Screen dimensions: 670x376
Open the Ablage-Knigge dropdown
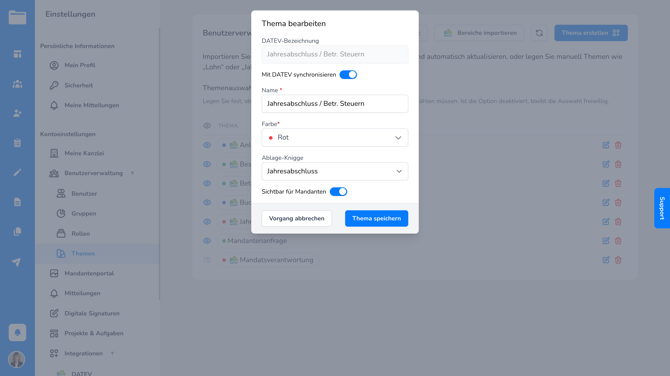(x=335, y=171)
